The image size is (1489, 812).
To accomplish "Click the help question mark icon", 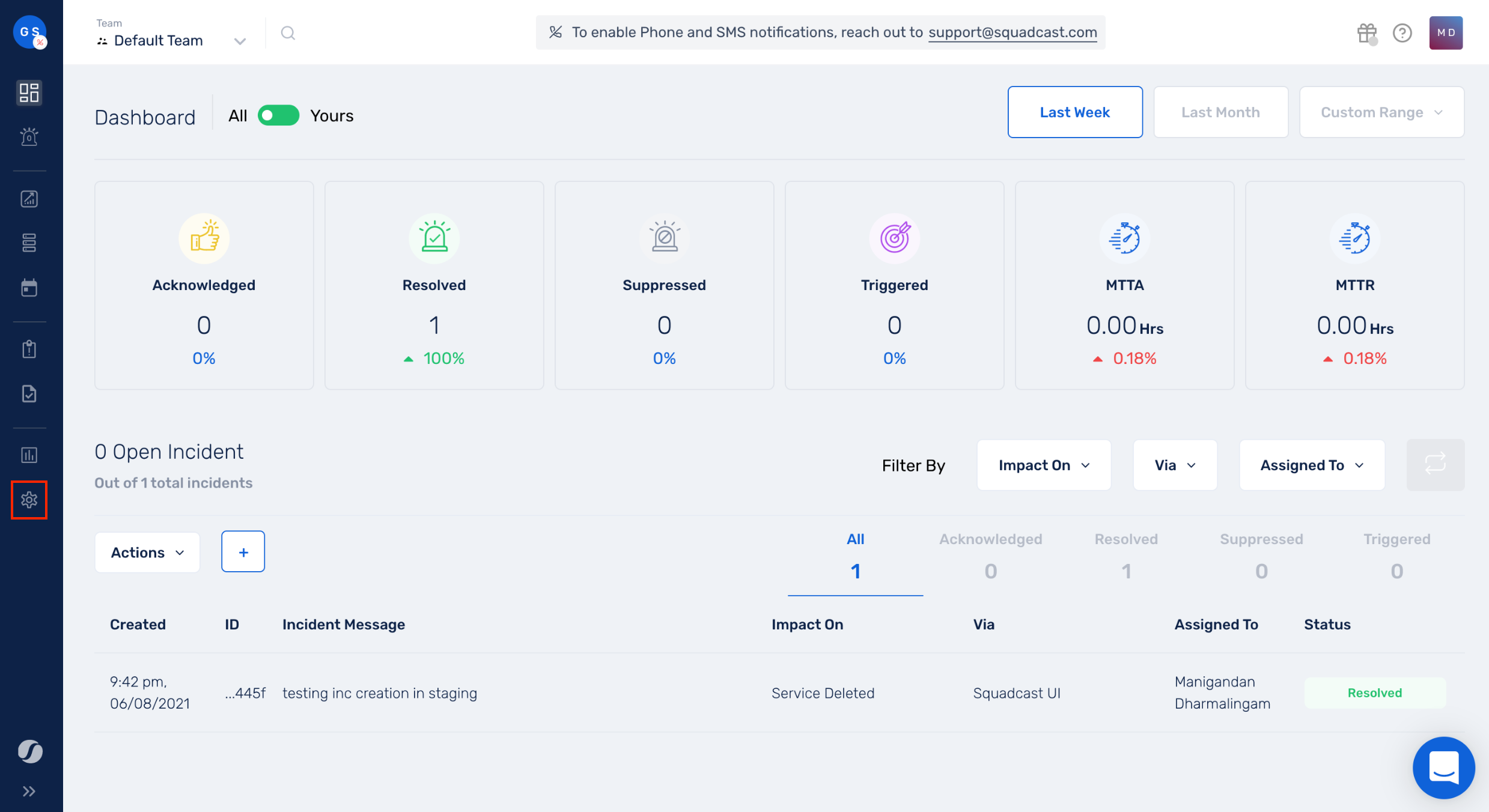I will tap(1402, 32).
